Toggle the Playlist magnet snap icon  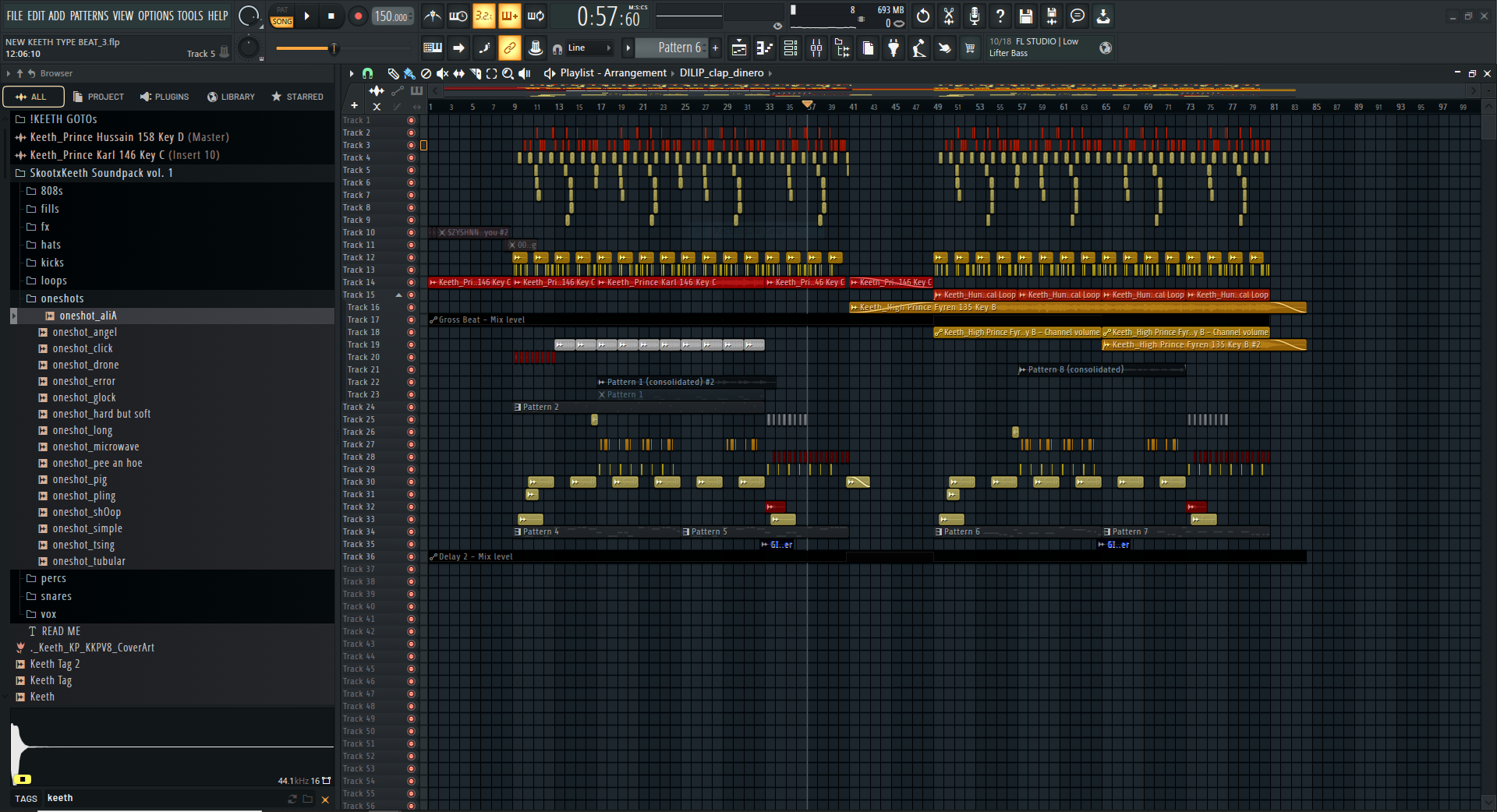(x=367, y=73)
